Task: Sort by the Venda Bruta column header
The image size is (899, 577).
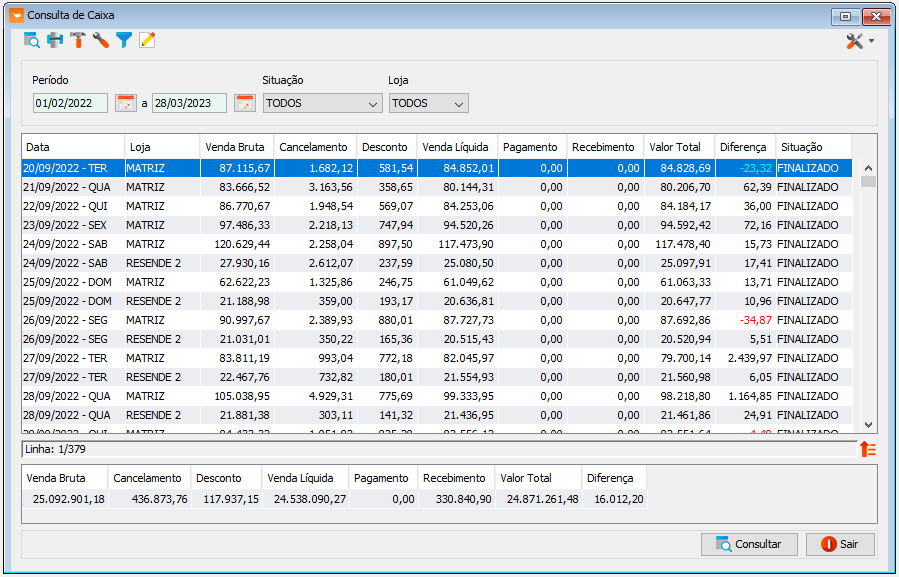Action: (235, 147)
